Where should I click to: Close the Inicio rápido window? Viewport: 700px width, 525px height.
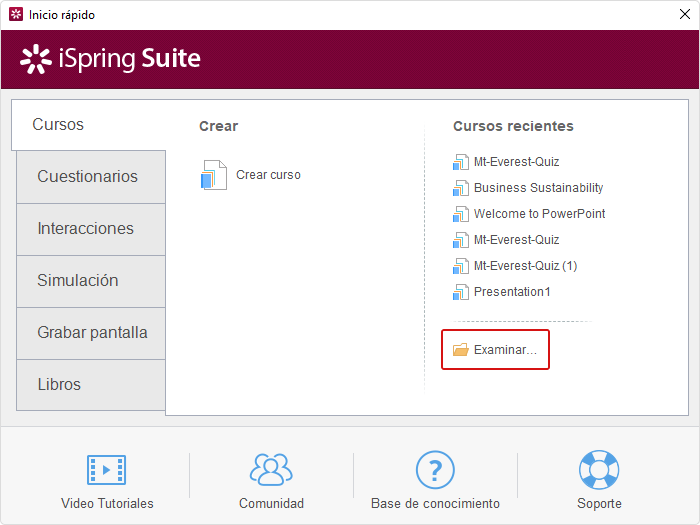point(684,14)
